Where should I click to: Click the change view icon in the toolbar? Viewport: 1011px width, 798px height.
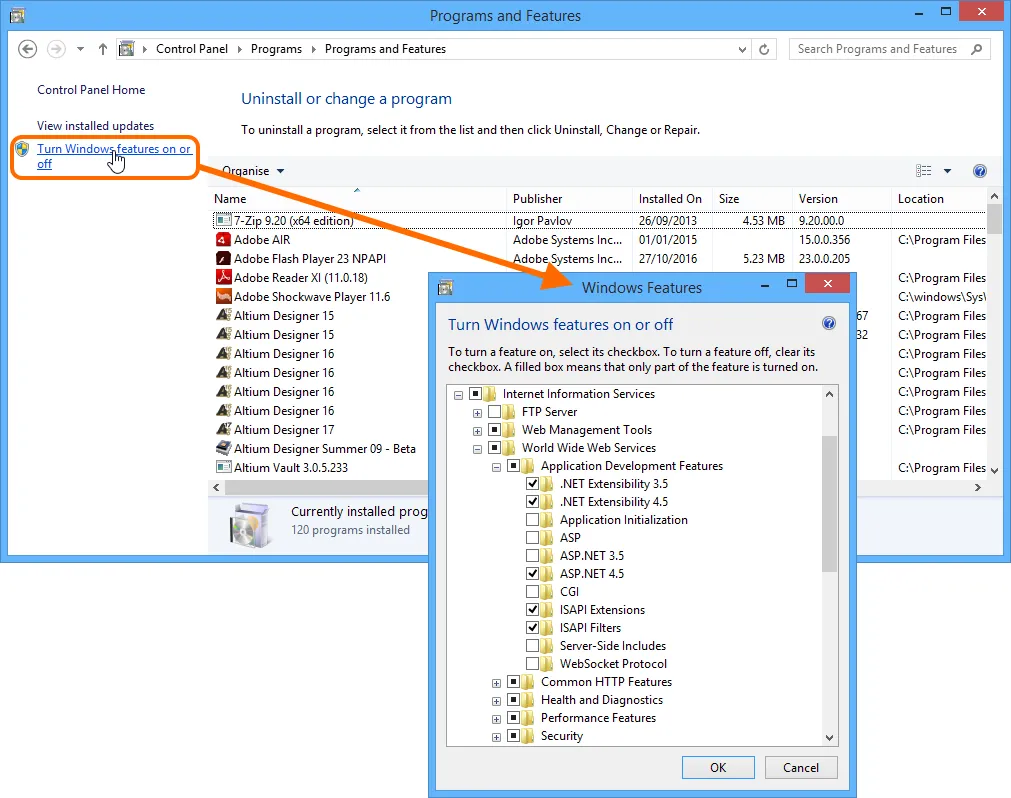click(923, 171)
